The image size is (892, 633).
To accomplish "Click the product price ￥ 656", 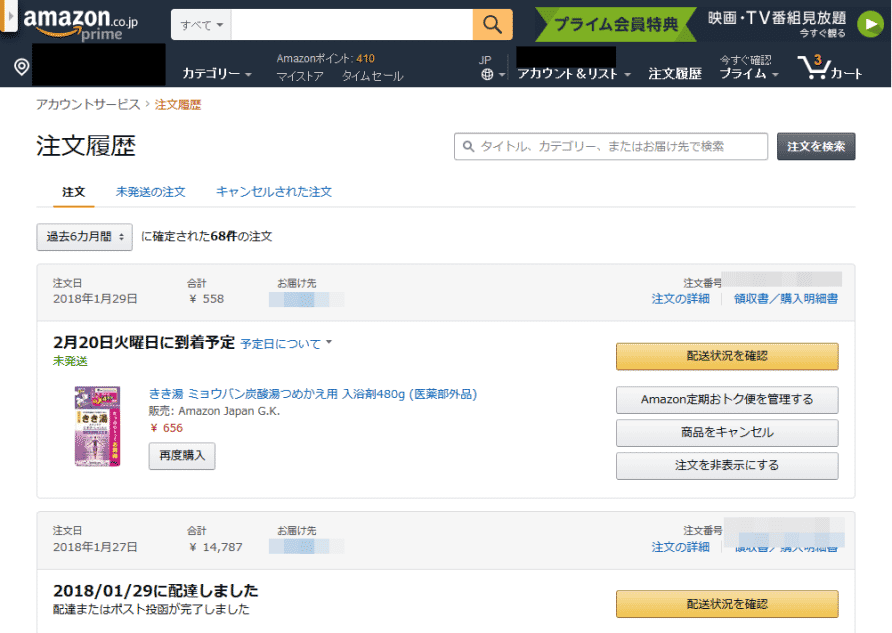I will (166, 428).
